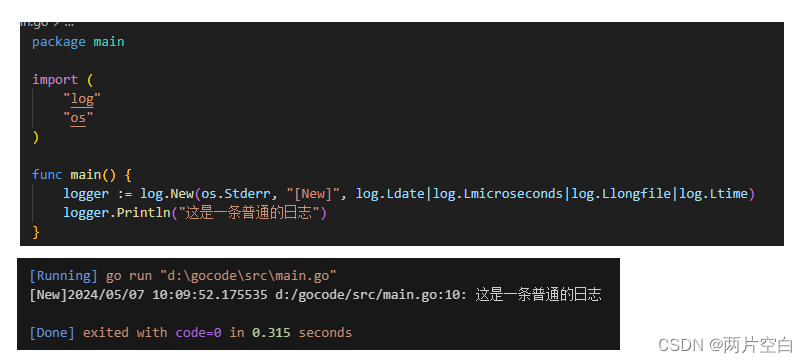Click the log.Llongfile flag
The image size is (807, 363).
coord(621,194)
